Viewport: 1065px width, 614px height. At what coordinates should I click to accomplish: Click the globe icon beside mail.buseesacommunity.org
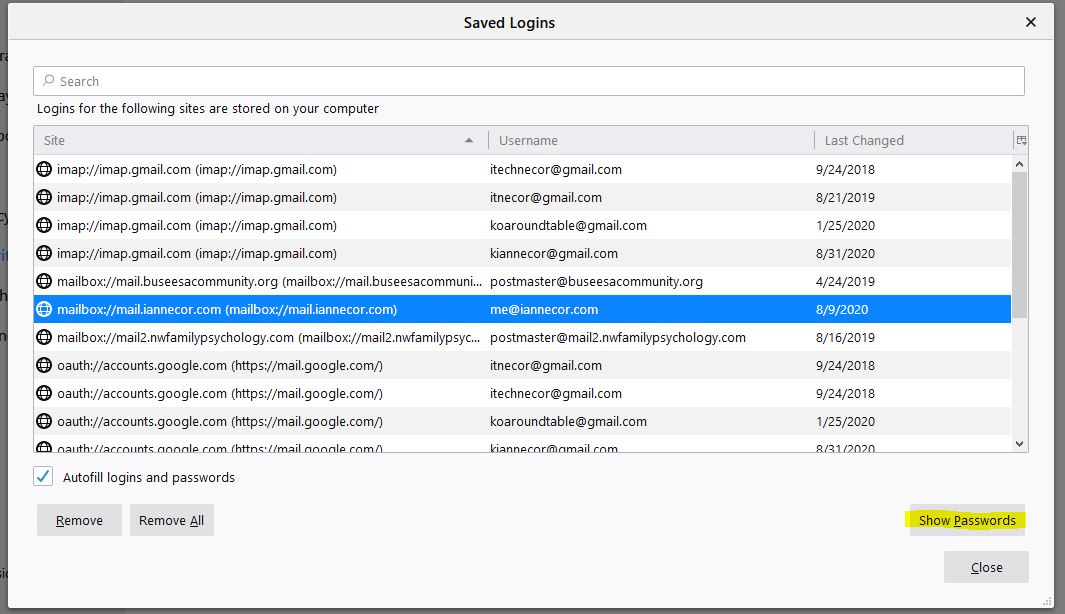(44, 281)
